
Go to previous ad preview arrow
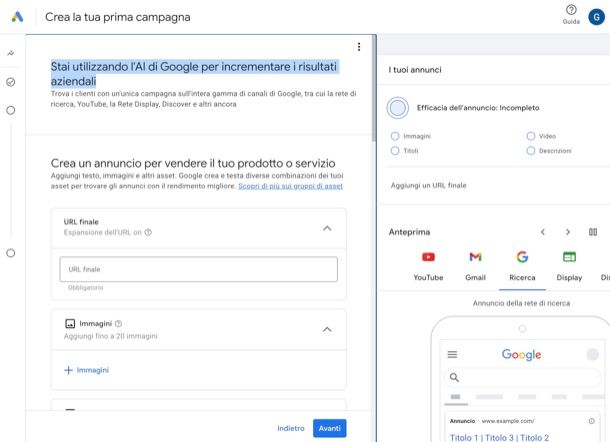pos(543,232)
